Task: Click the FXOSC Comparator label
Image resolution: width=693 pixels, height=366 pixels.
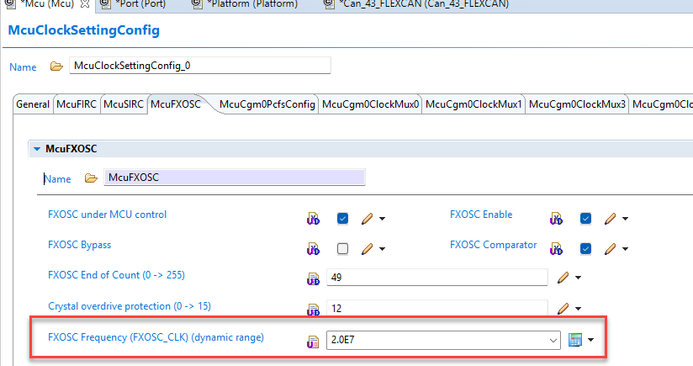Action: pos(493,245)
